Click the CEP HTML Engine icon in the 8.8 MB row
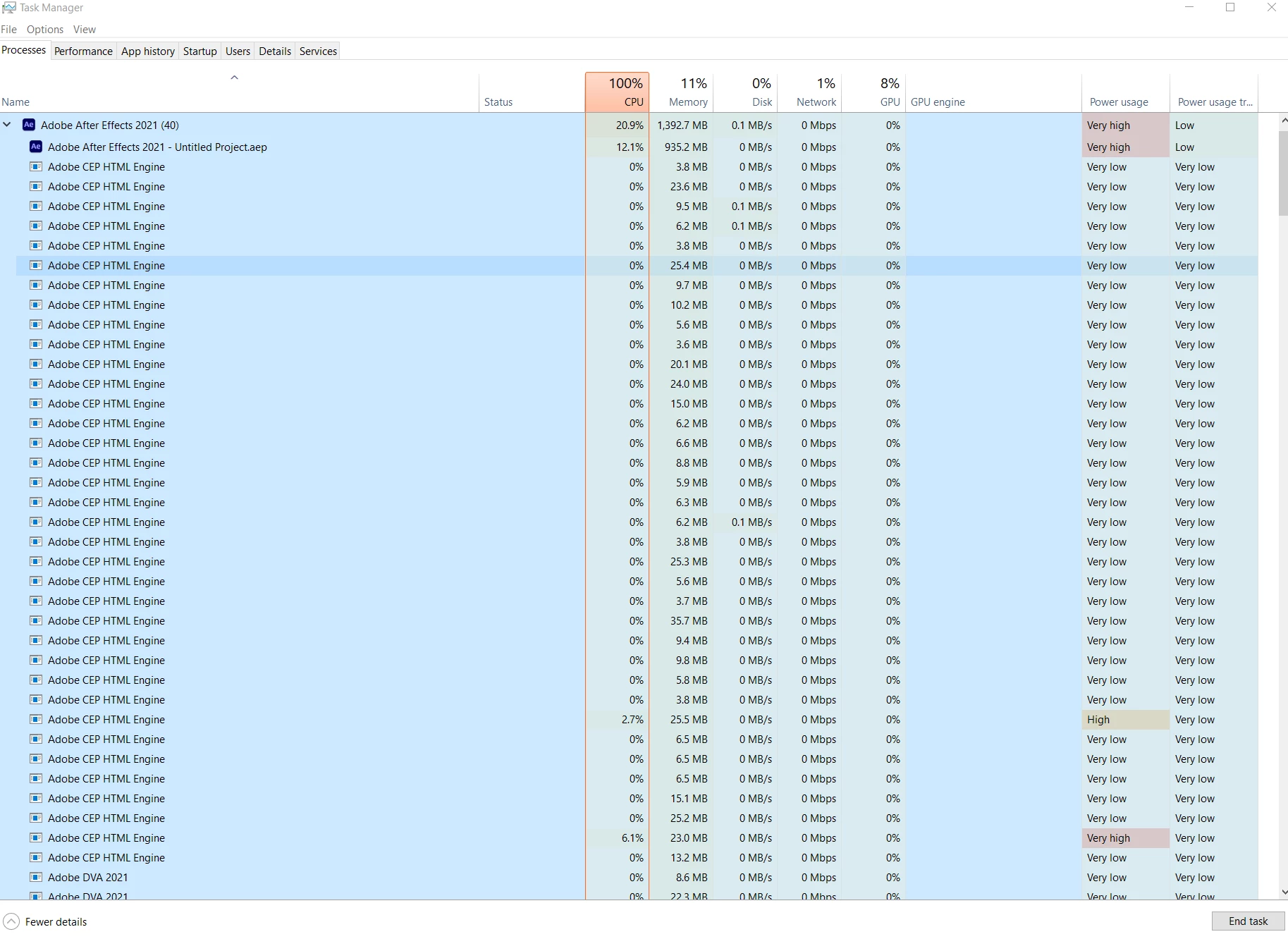1288x939 pixels. [35, 463]
